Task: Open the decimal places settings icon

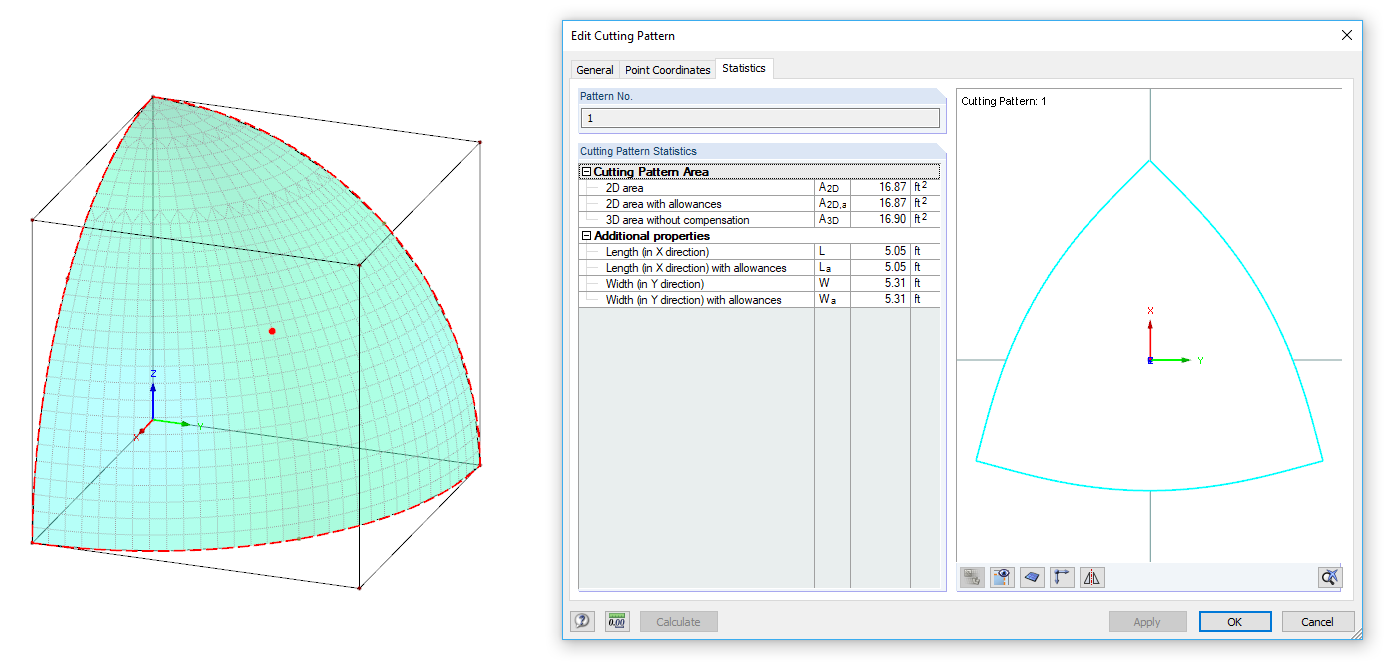Action: coord(617,621)
